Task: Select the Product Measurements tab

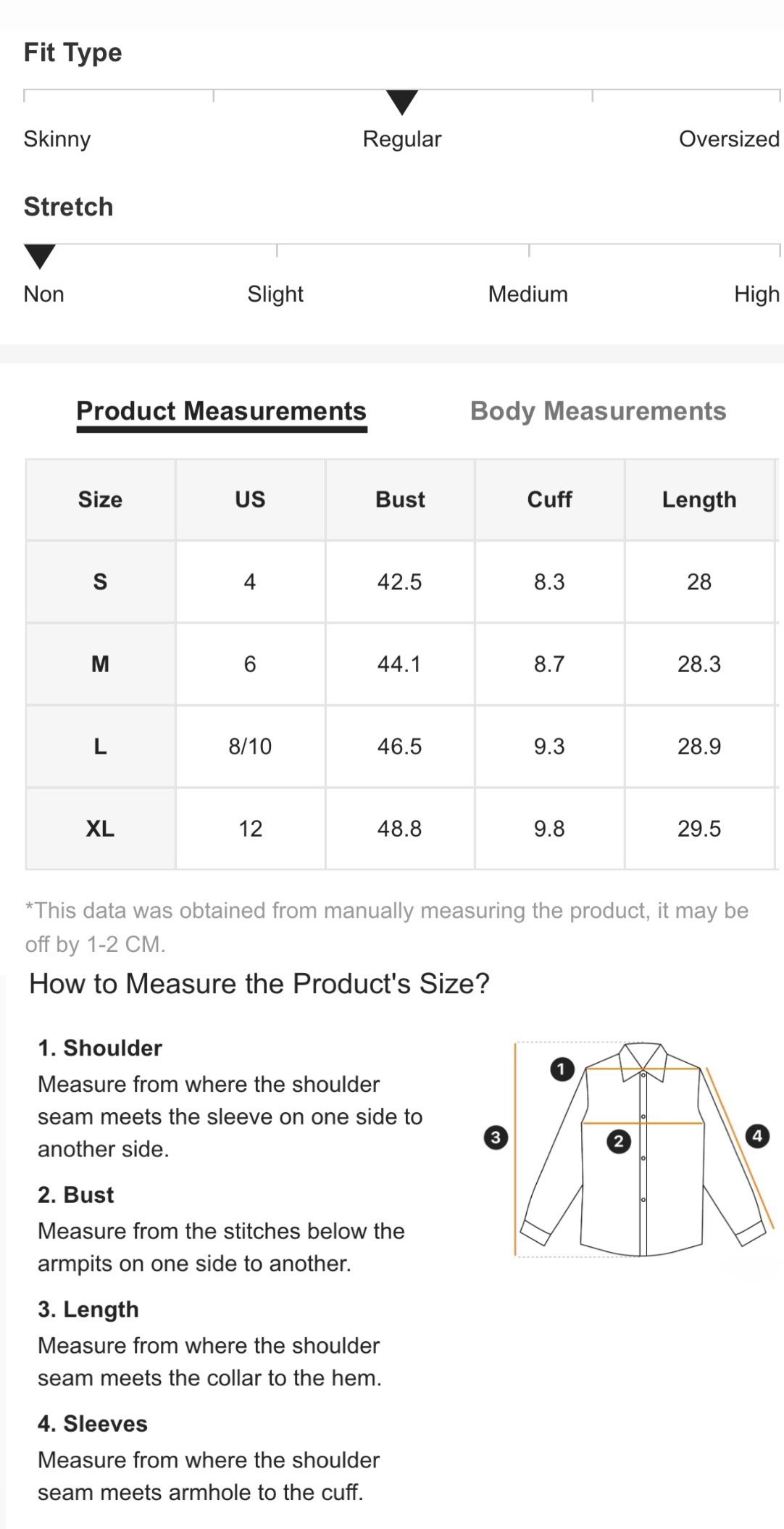Action: click(222, 411)
